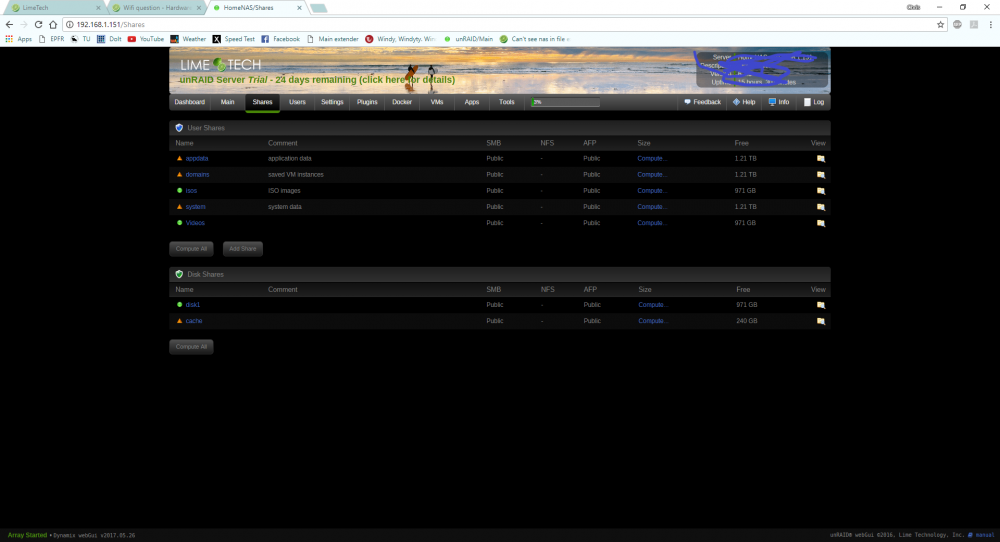Image resolution: width=1000 pixels, height=542 pixels.
Task: Click the green status dot beside disk1
Action: (x=179, y=304)
